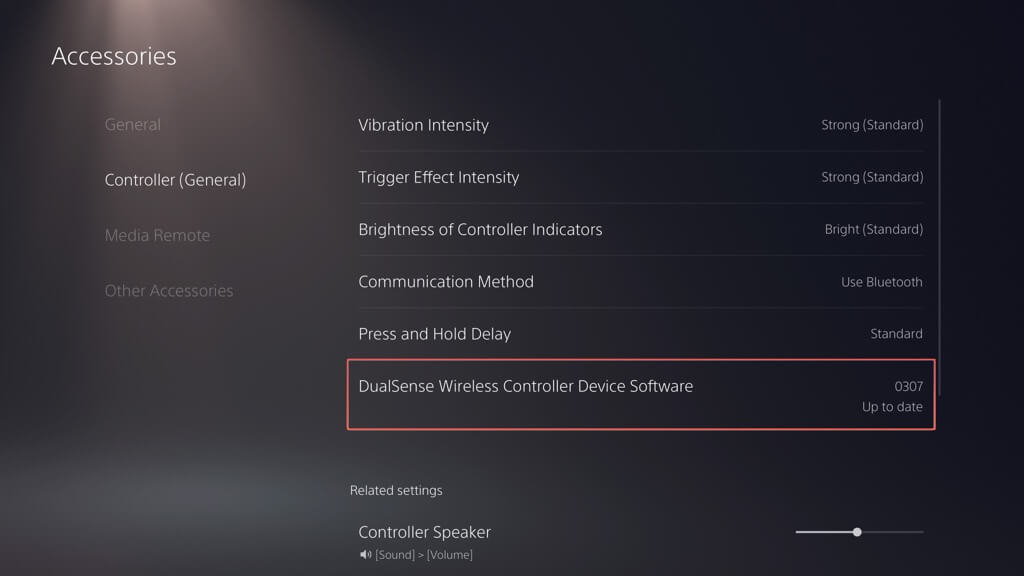Click the Controller Speaker volume slider handle
The height and width of the screenshot is (576, 1024).
(857, 532)
